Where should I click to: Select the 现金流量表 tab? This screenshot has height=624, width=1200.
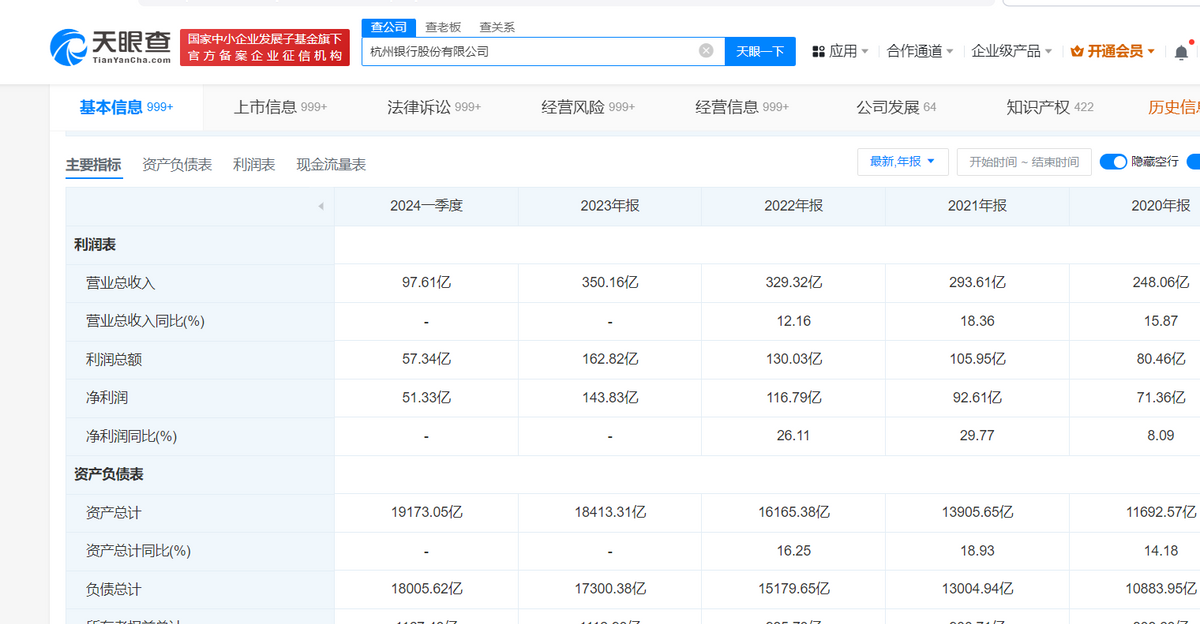point(331,165)
